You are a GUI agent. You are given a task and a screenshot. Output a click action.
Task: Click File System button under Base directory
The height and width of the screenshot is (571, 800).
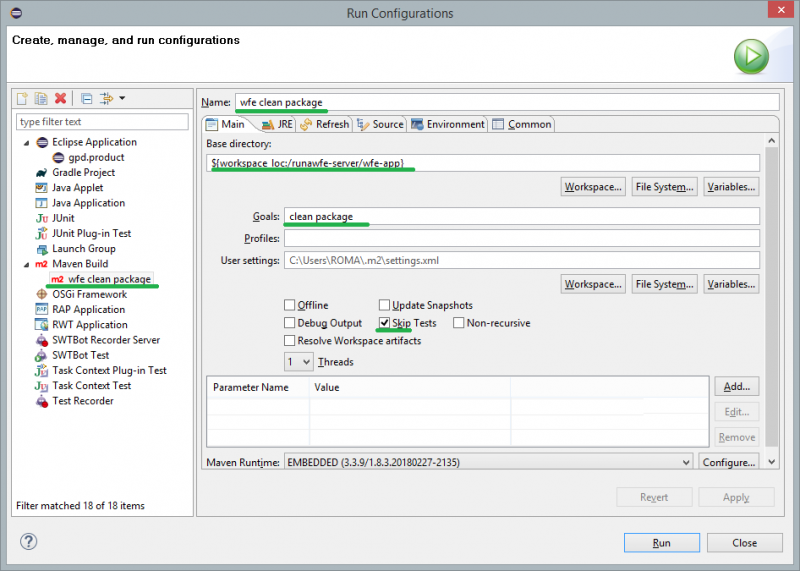664,187
